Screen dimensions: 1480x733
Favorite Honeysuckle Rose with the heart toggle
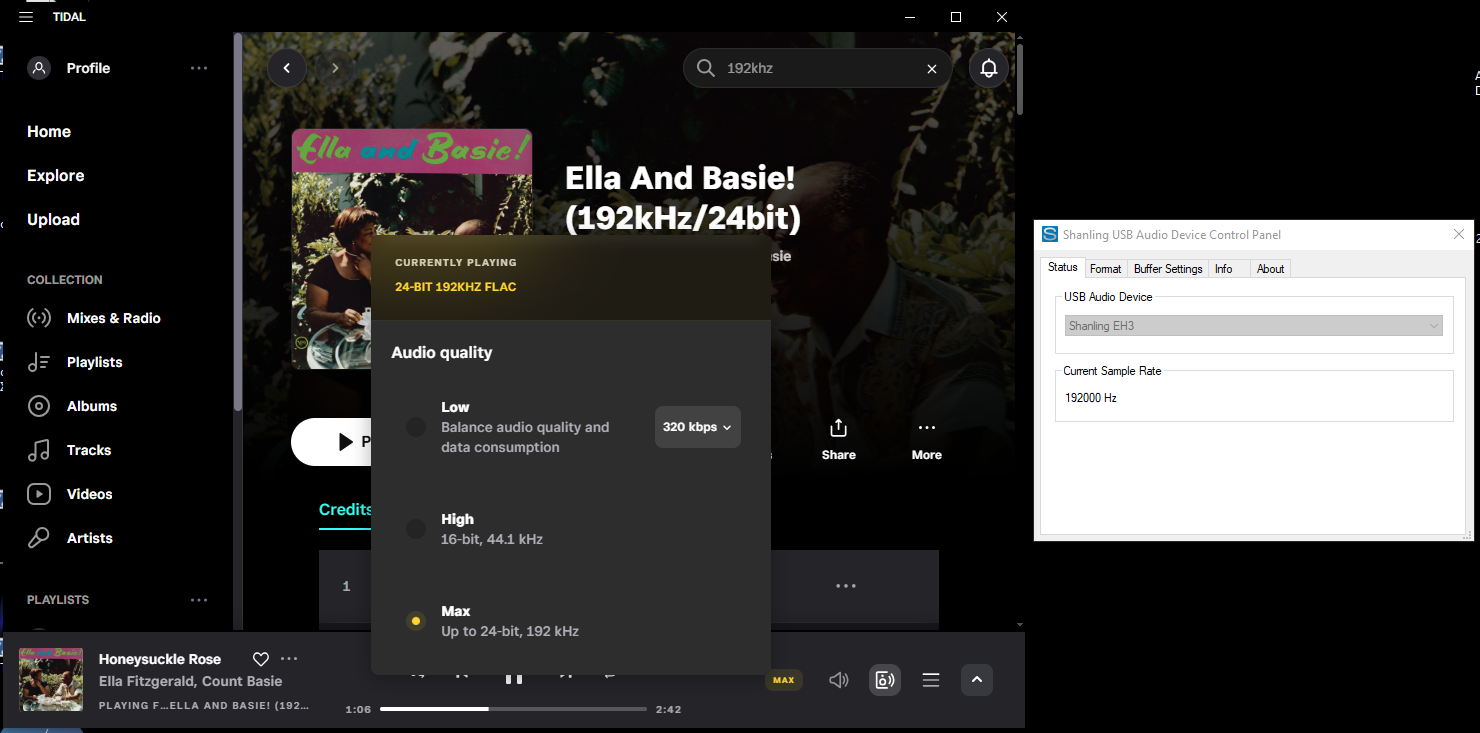coord(261,659)
